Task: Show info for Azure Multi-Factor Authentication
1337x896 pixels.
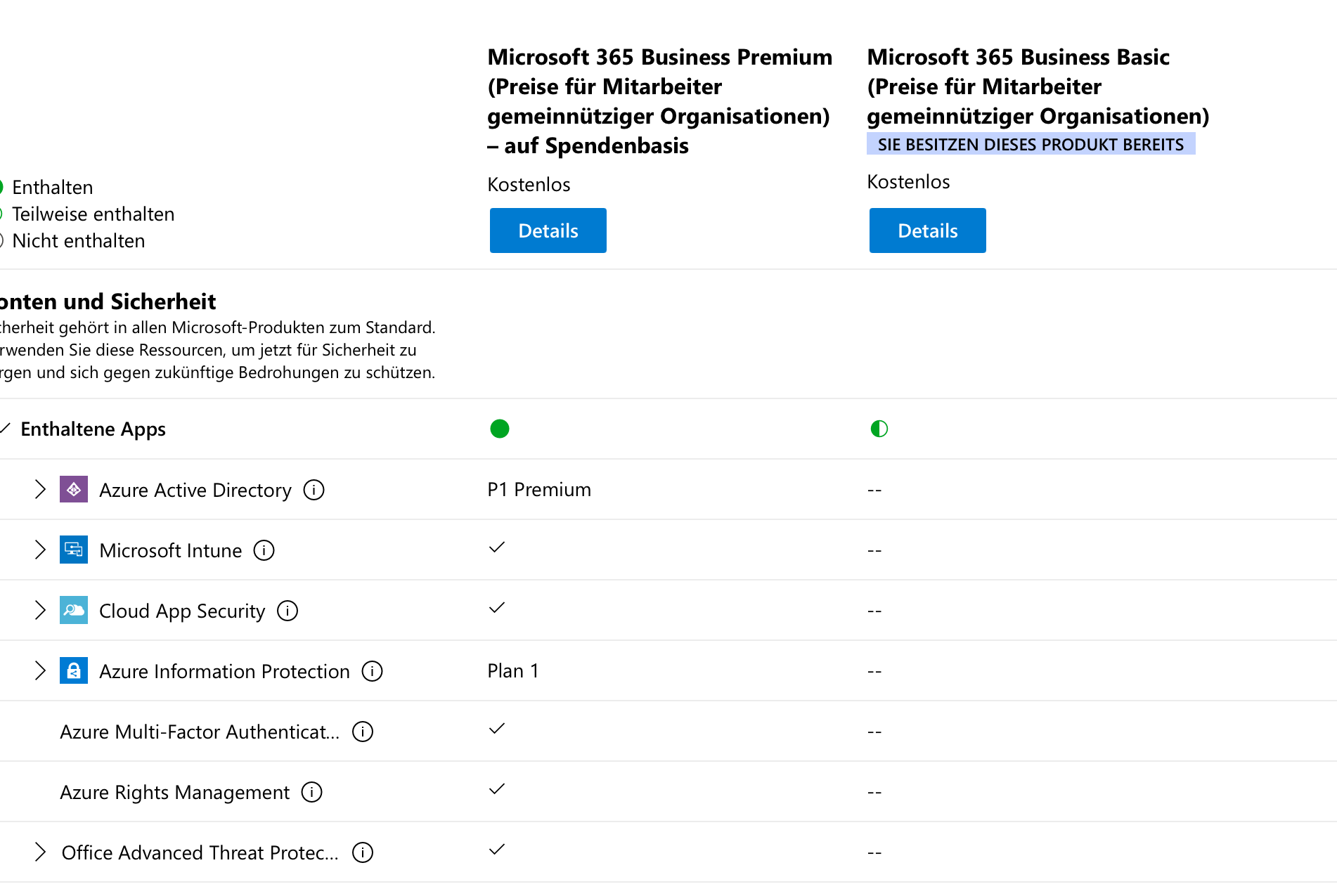Action: 363,732
